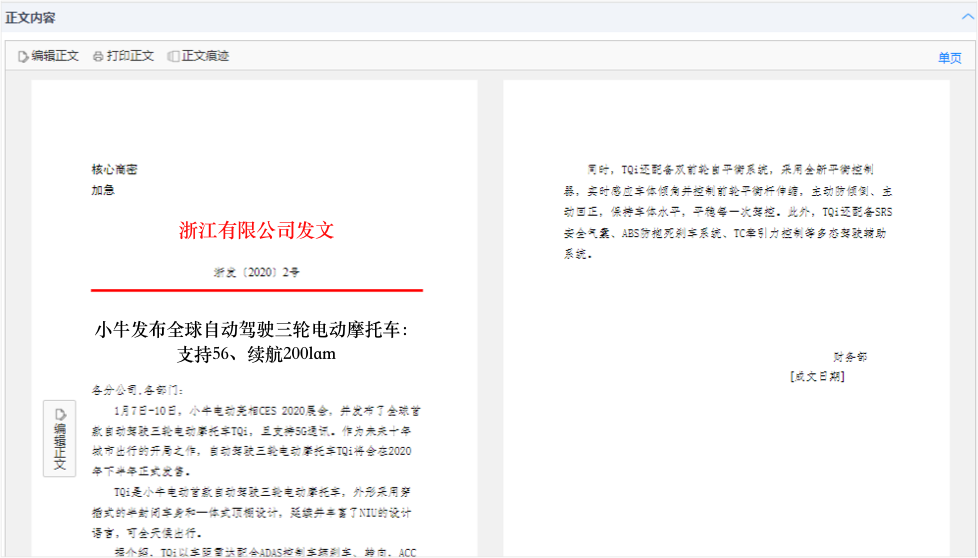Click the [成文日期] date placeholder
Viewport: 978px width, 558px height.
point(816,377)
